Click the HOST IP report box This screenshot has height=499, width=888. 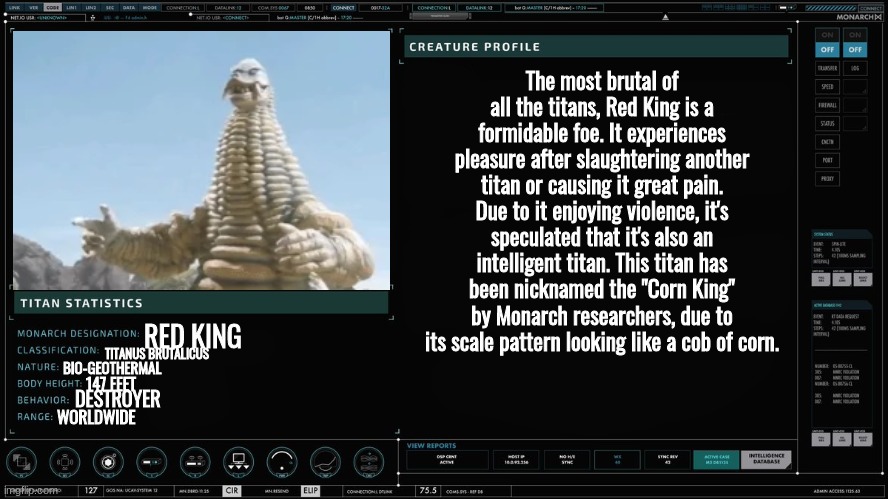(x=515, y=459)
